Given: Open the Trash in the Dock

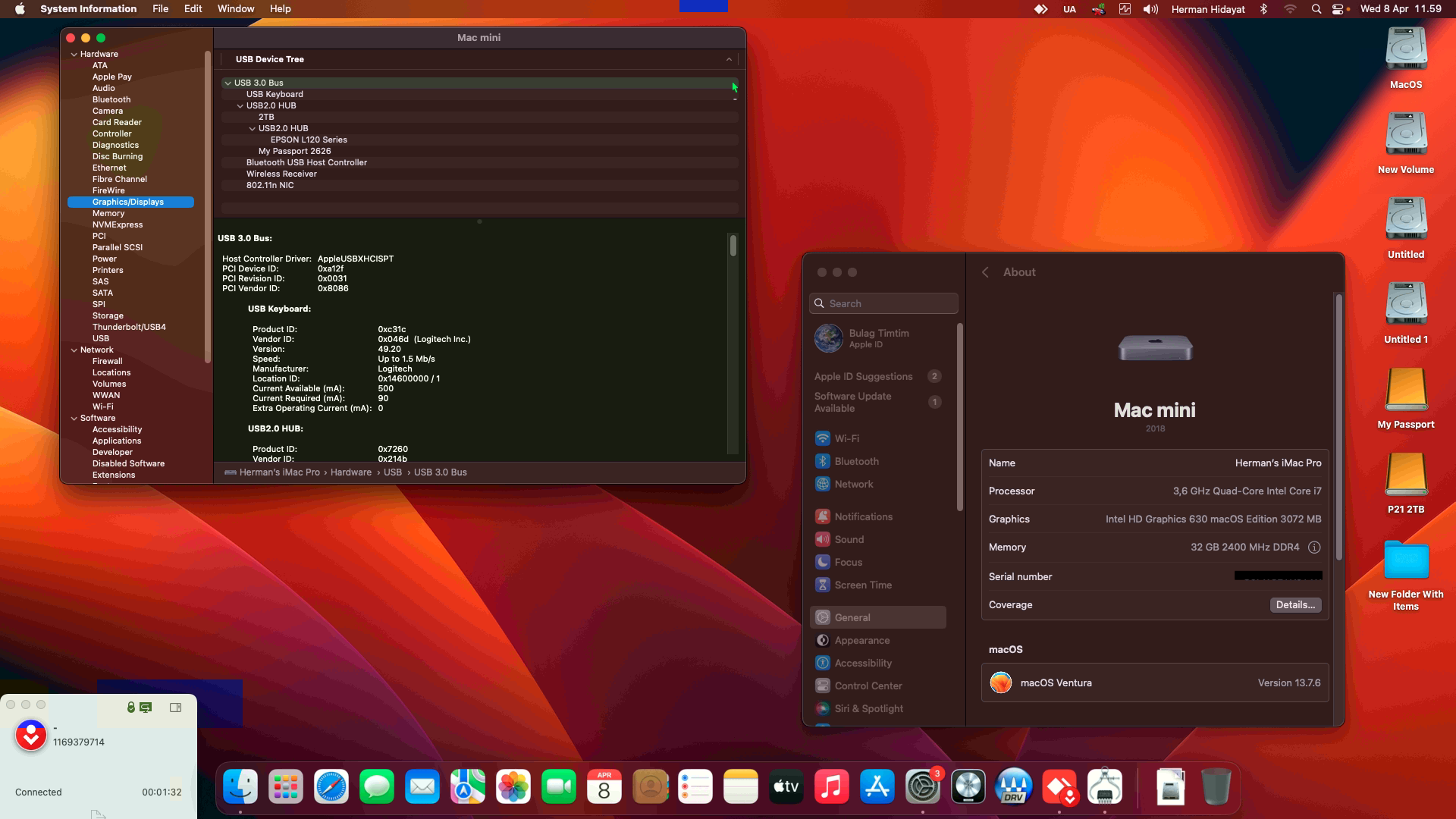Looking at the screenshot, I should [x=1216, y=787].
